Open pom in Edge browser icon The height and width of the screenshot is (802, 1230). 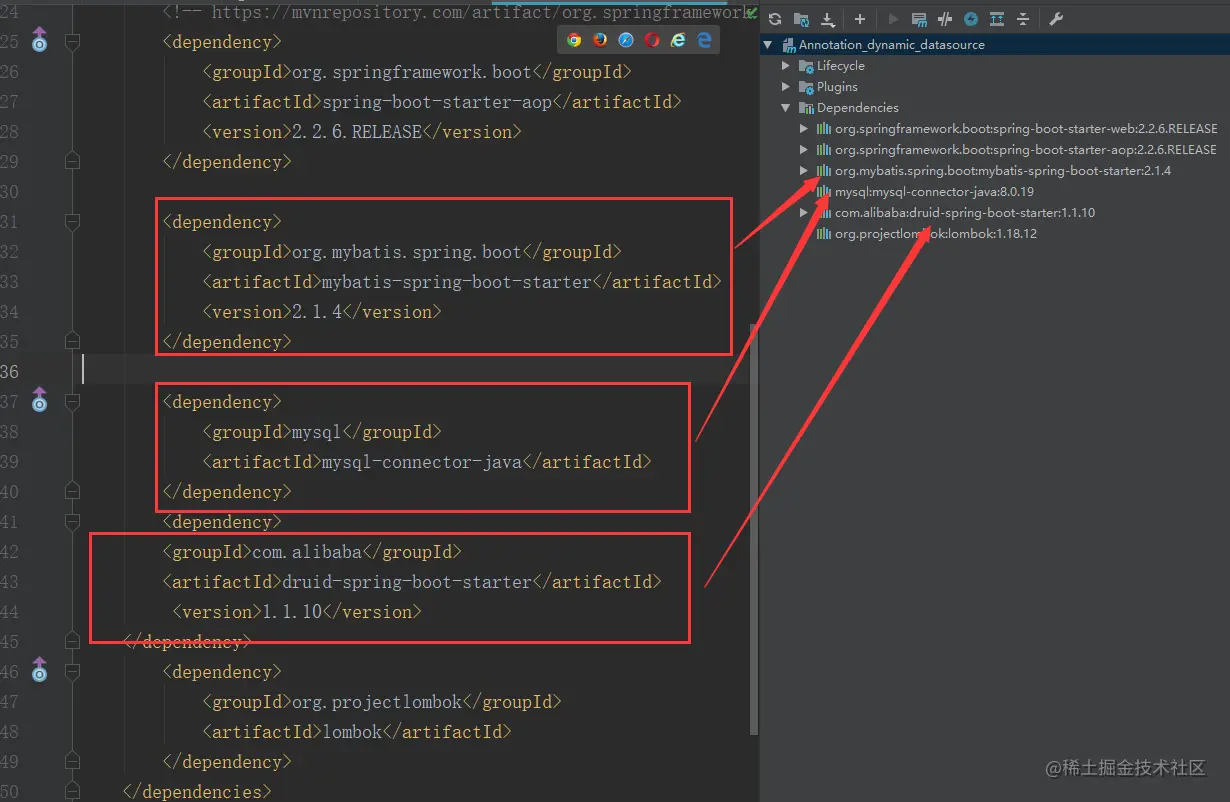[704, 40]
